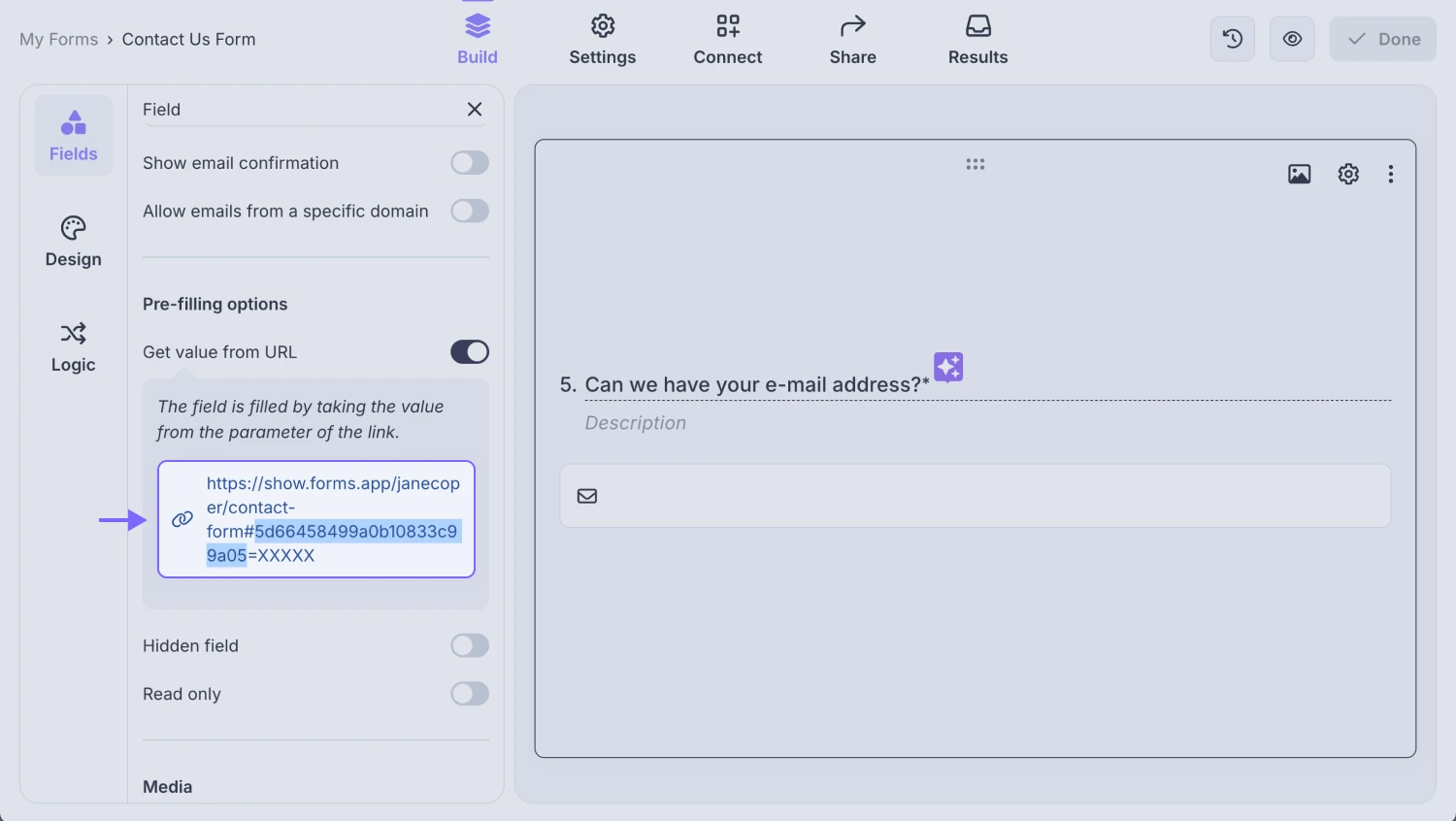
Task: Open the question's three-dot menu
Action: [x=1391, y=174]
